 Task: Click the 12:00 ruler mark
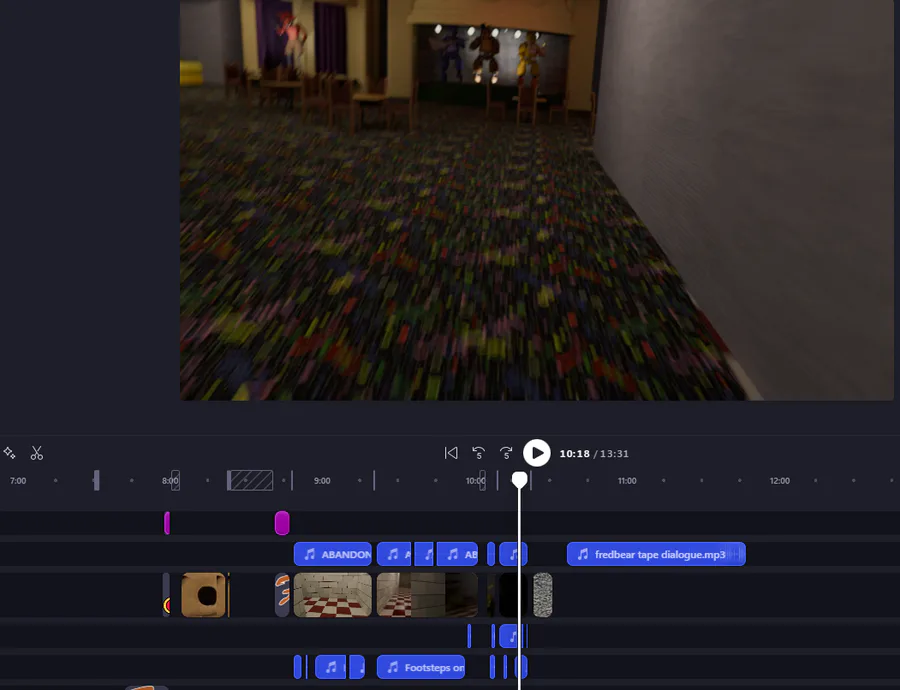(779, 481)
